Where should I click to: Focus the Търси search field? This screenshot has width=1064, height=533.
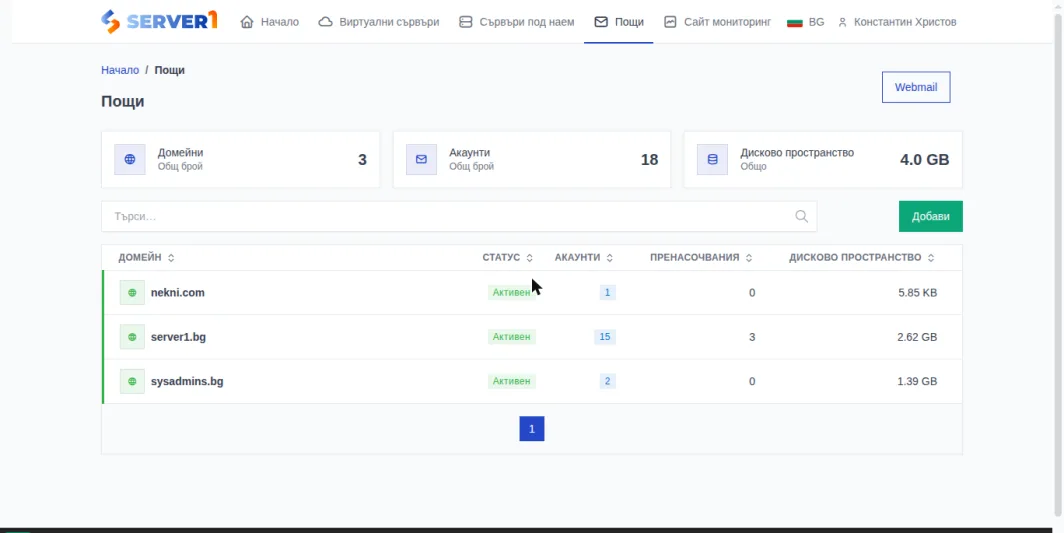pyautogui.click(x=459, y=217)
